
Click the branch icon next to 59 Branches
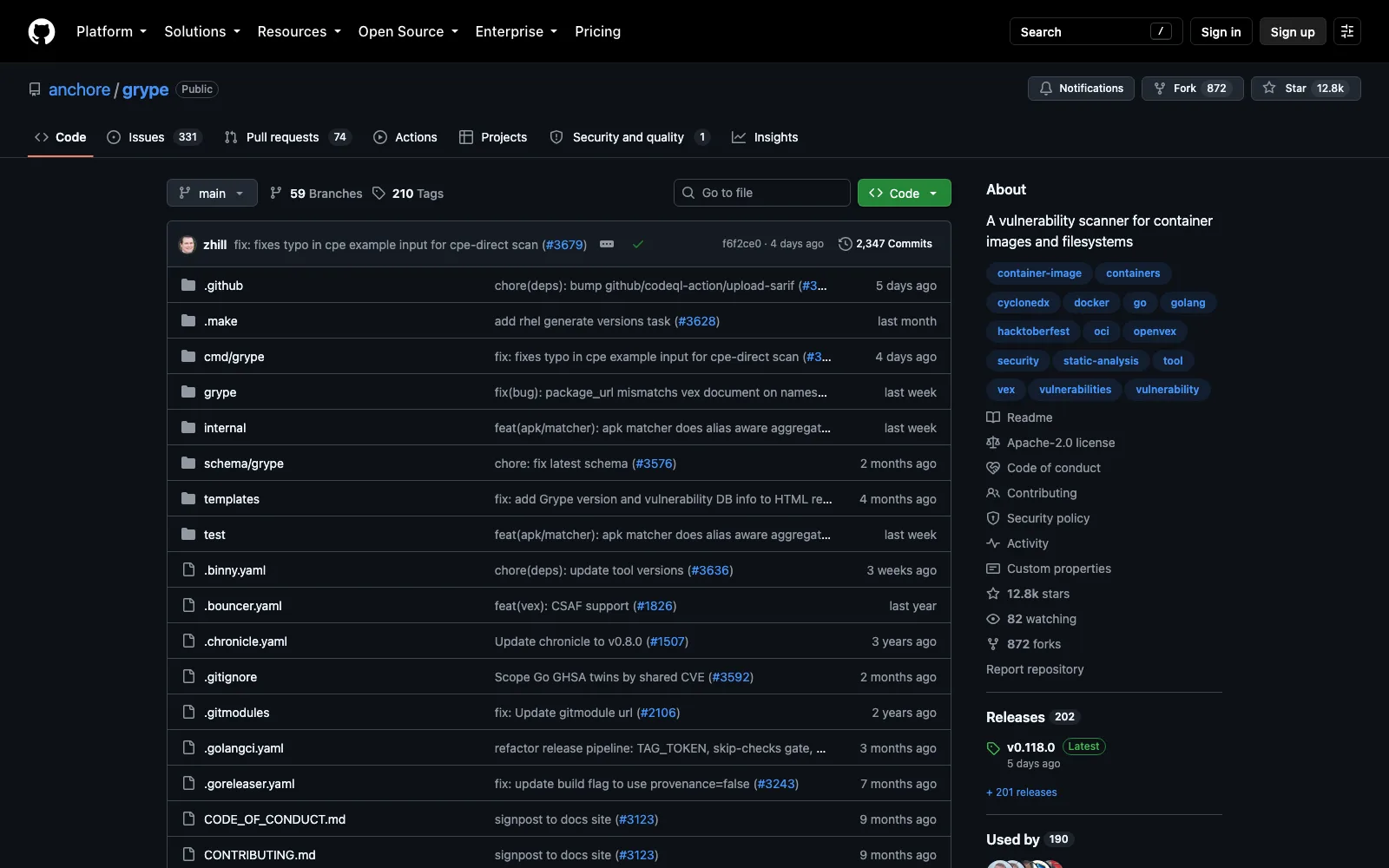(x=276, y=193)
